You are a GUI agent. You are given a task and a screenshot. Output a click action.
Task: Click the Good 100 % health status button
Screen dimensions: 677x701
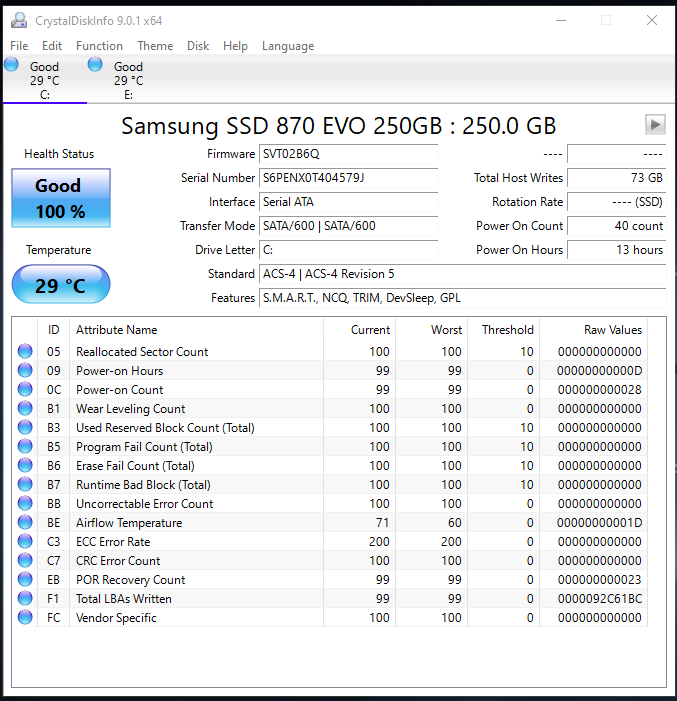tap(61, 198)
